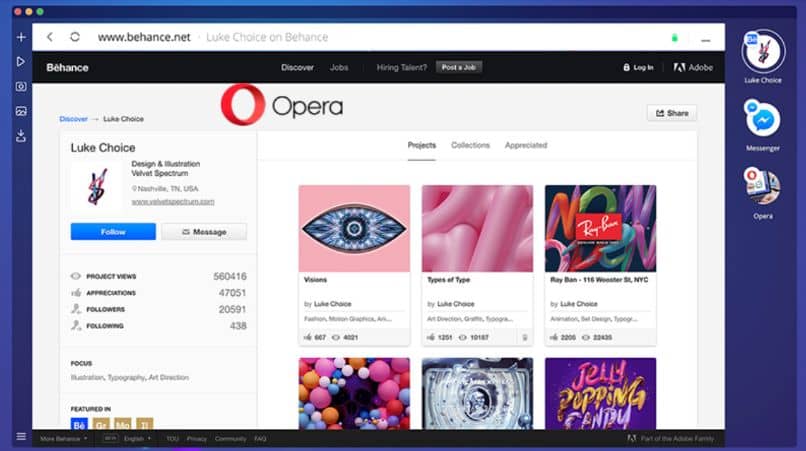Click the minimize dash in address bar
The height and width of the screenshot is (451, 806).
[x=706, y=39]
